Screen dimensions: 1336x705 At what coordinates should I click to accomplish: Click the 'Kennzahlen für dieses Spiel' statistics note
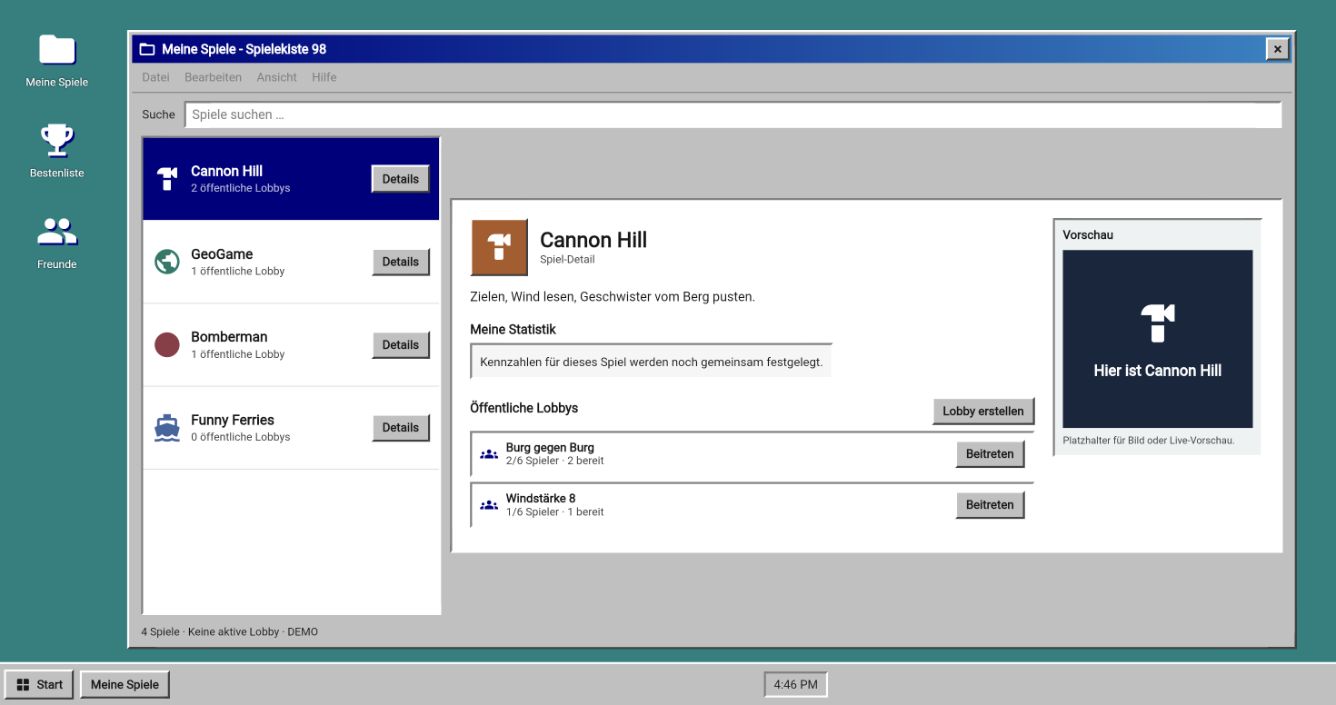(x=651, y=362)
